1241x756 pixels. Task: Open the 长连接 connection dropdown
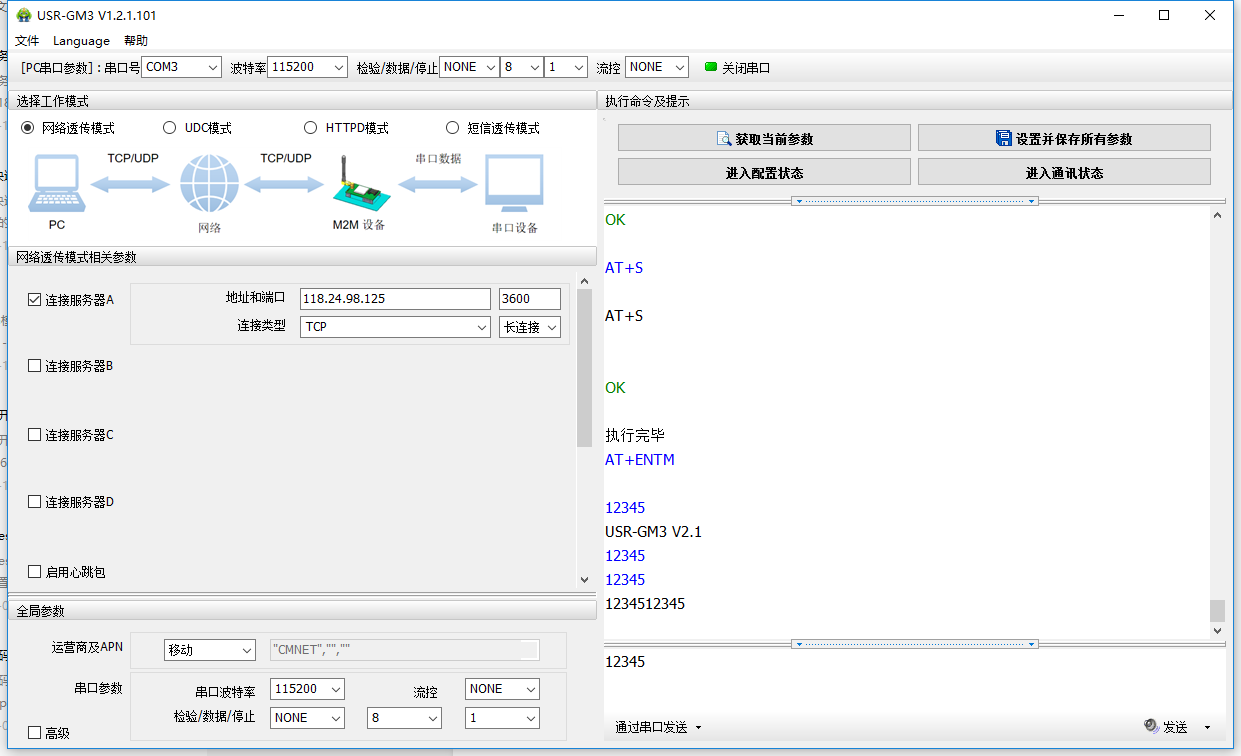(x=530, y=327)
